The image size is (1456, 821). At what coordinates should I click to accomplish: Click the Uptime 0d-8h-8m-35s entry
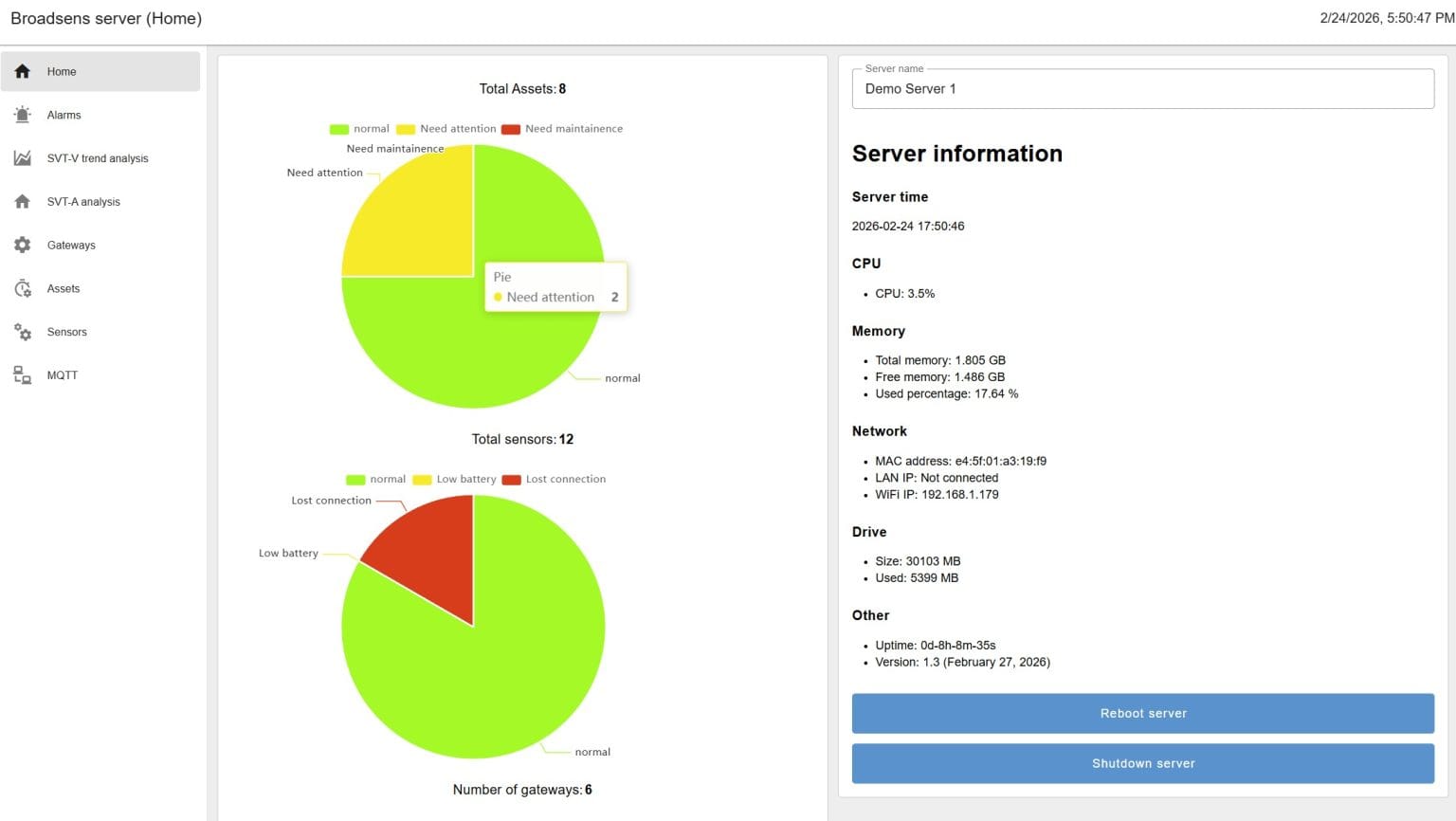pos(935,646)
